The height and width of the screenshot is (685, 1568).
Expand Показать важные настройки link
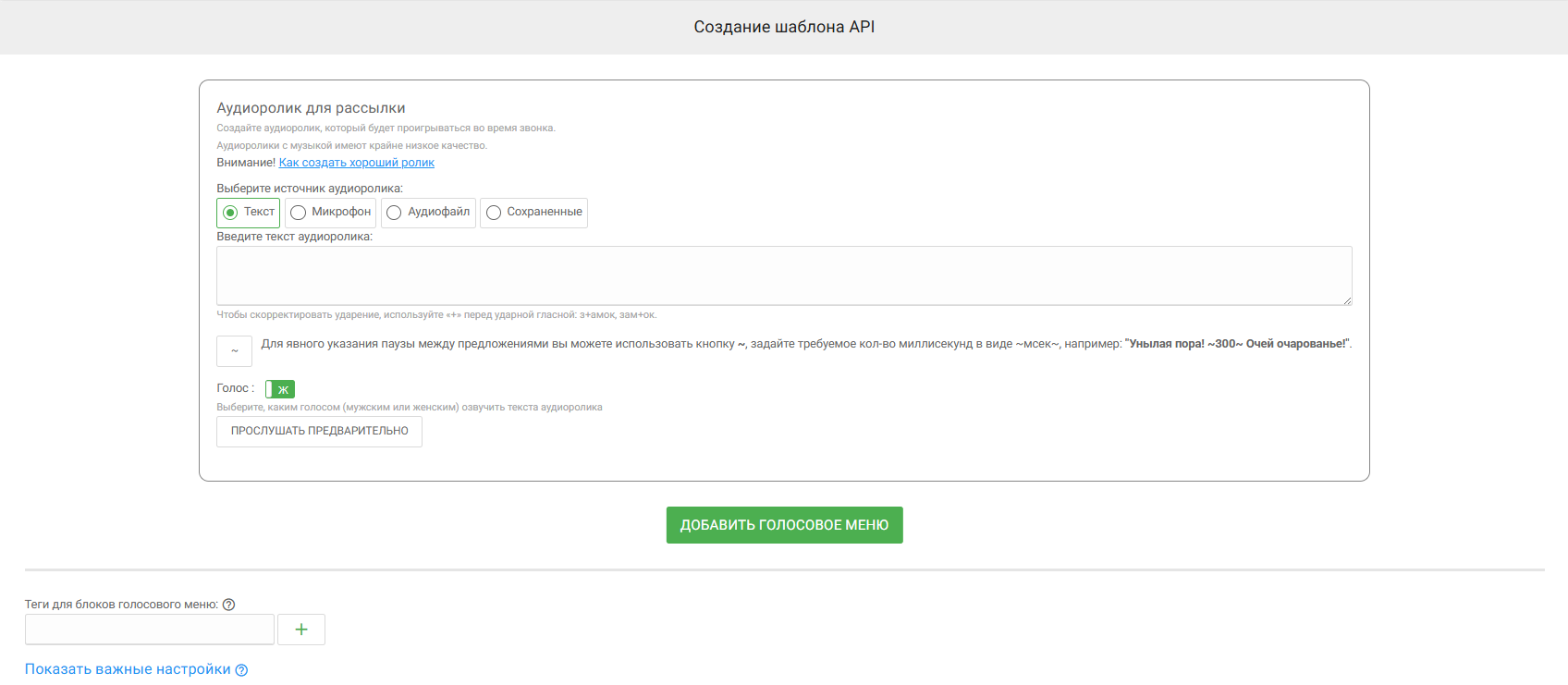(x=128, y=669)
